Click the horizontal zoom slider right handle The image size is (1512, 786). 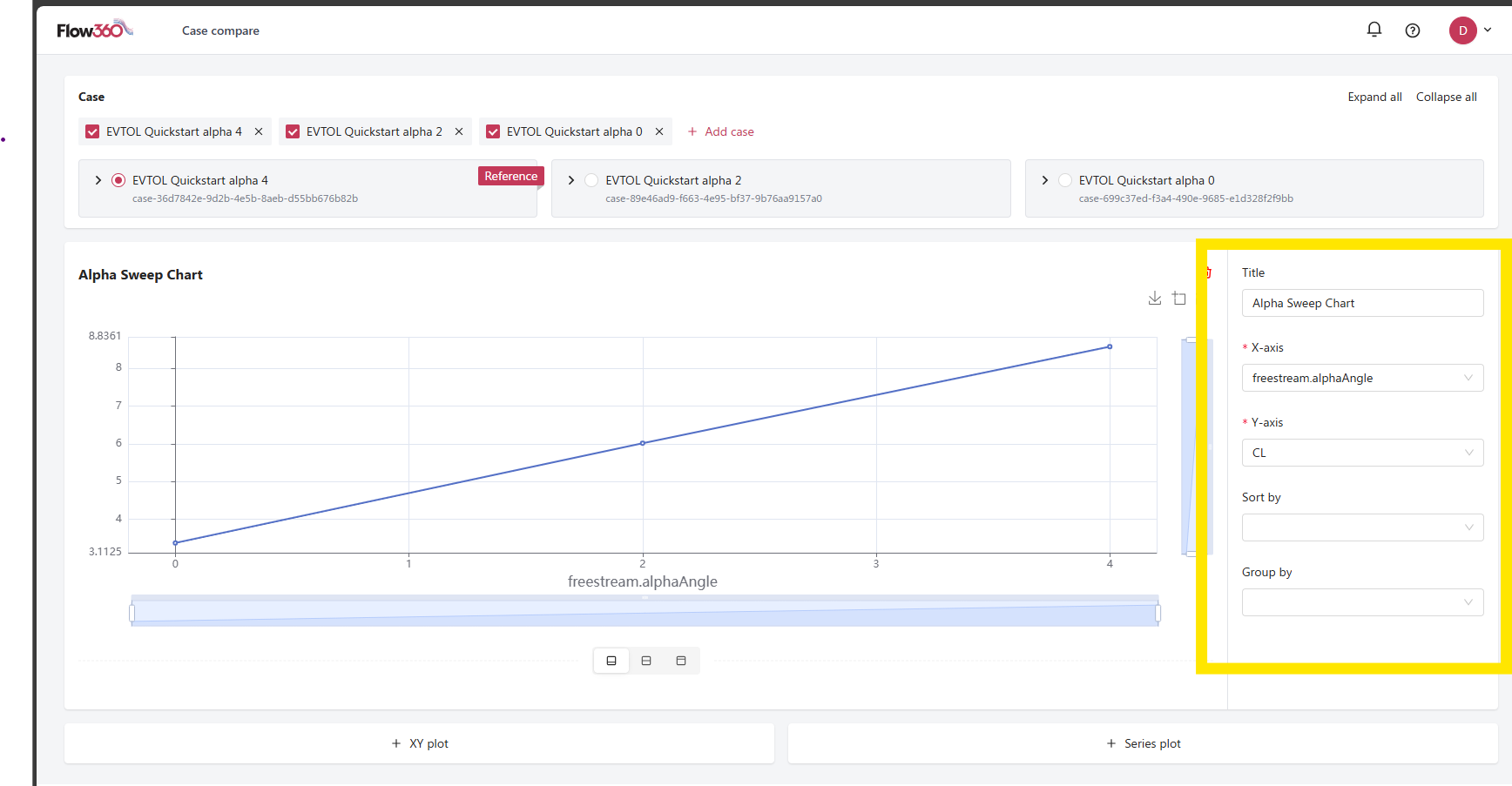coord(1158,613)
